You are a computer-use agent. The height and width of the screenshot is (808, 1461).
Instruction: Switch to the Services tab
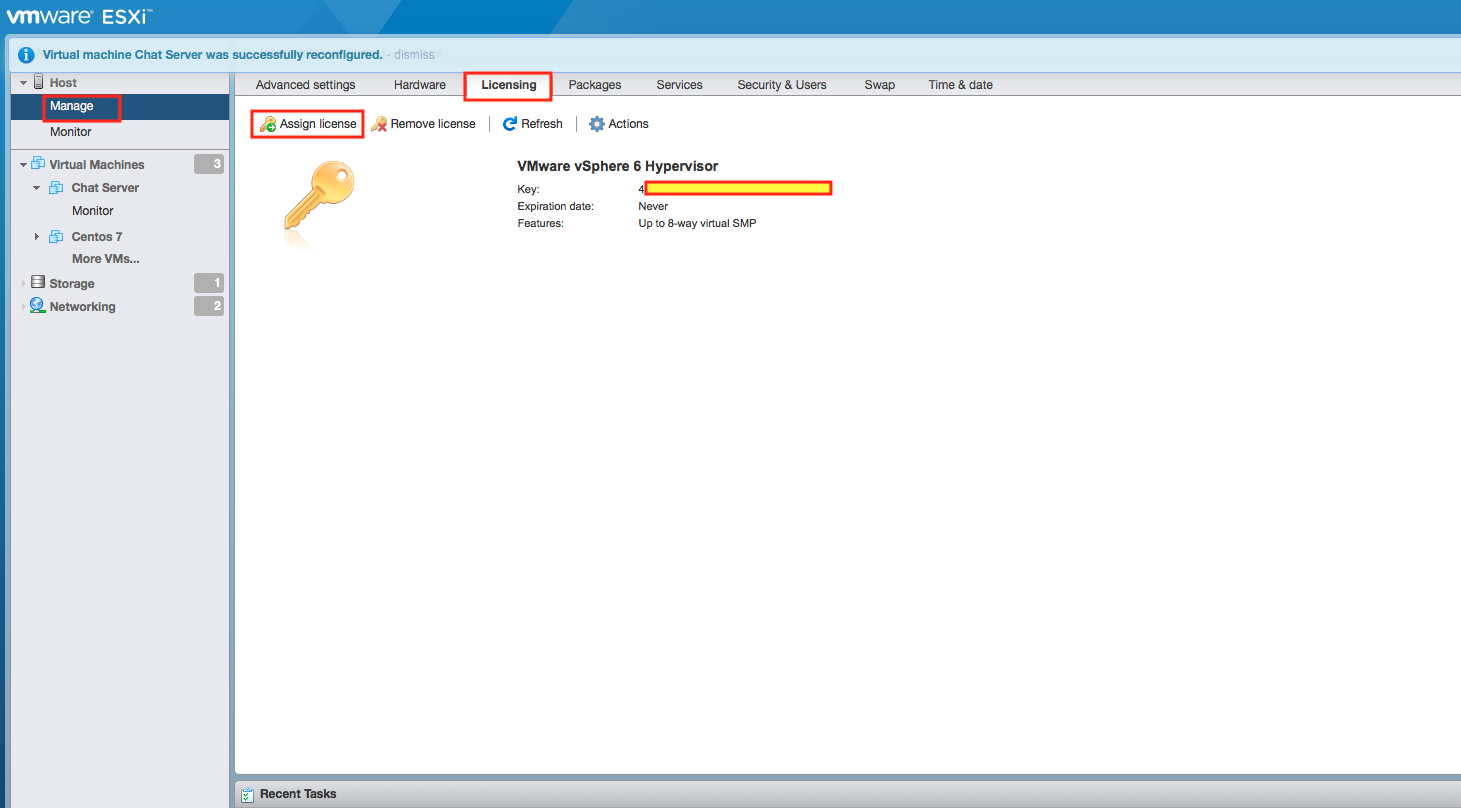[680, 85]
